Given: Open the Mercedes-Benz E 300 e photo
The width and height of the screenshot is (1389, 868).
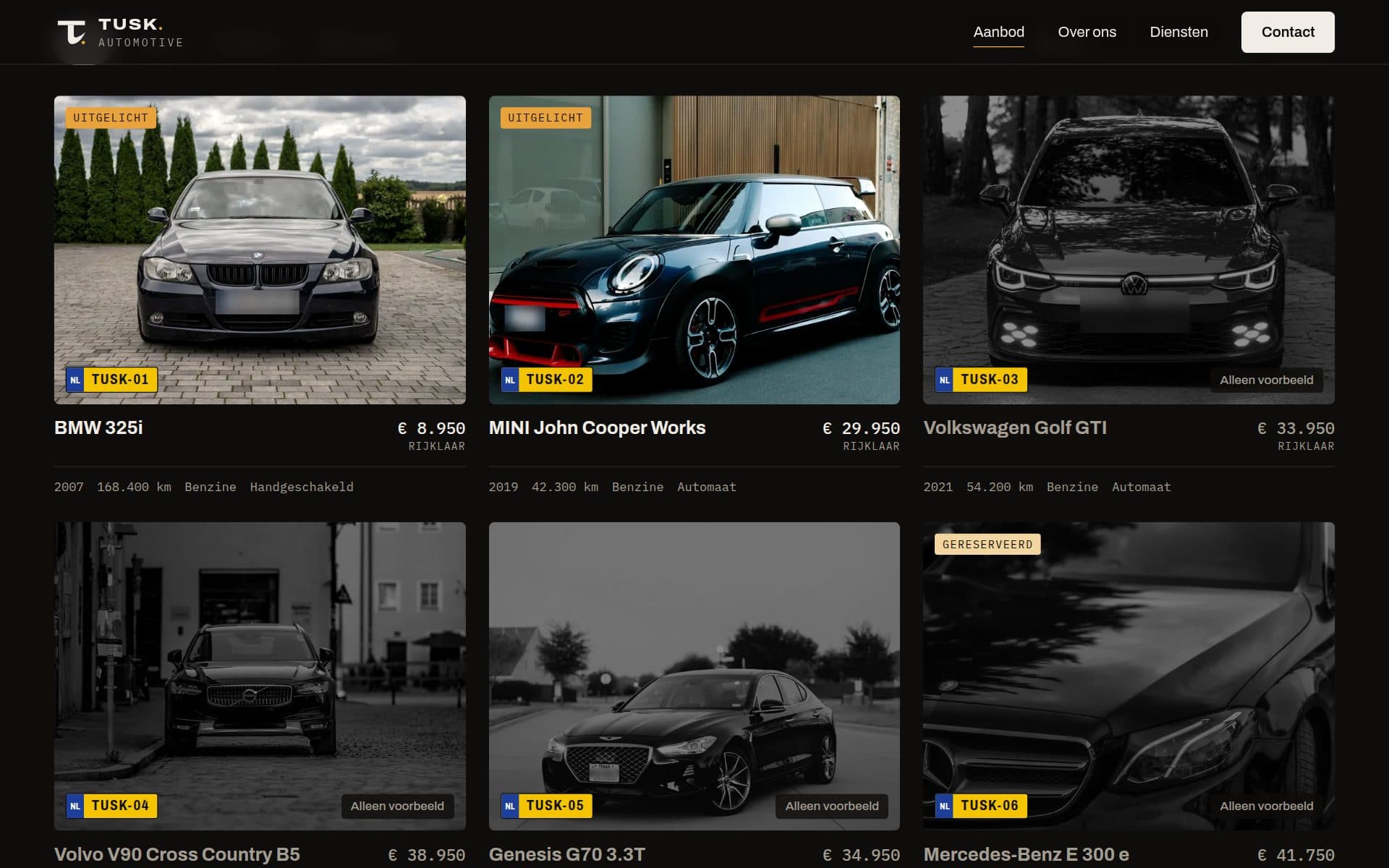Looking at the screenshot, I should pyautogui.click(x=1129, y=676).
